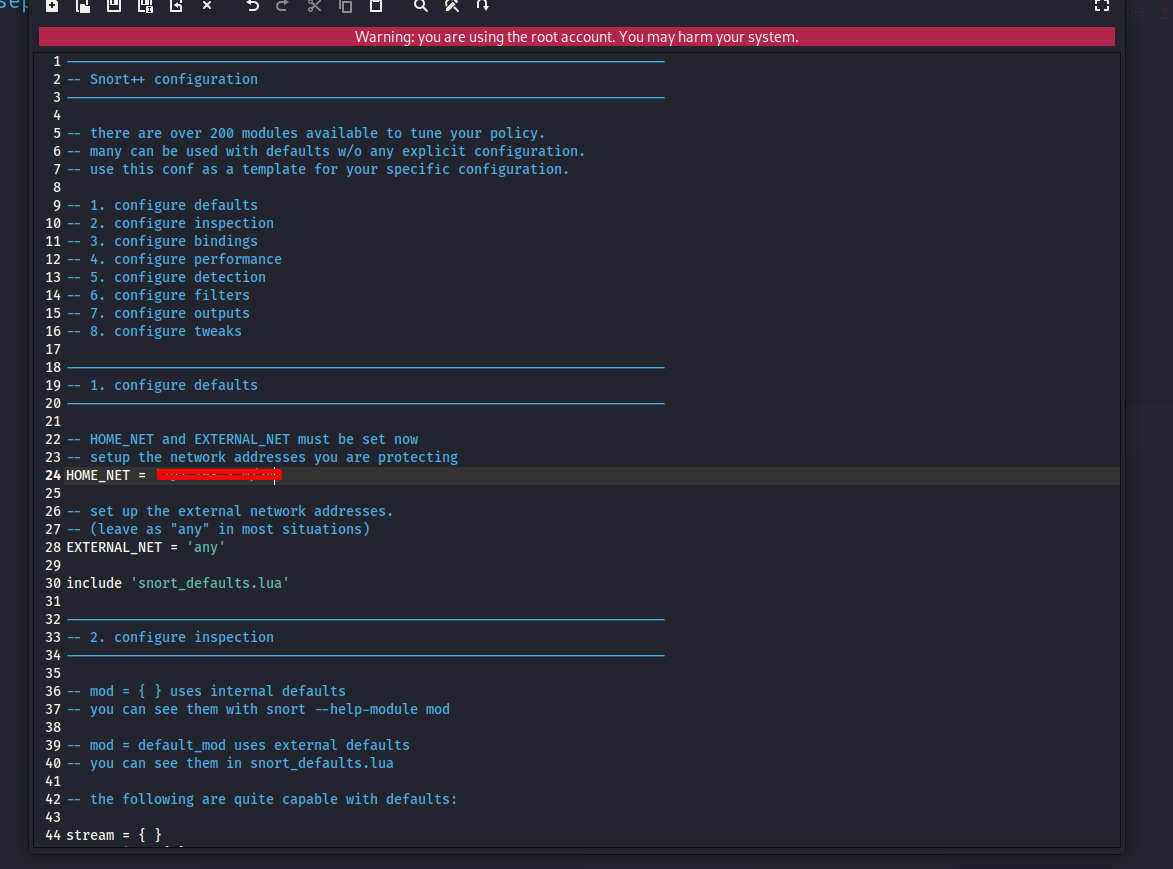The height and width of the screenshot is (869, 1173).
Task: Click the Go to line icon
Action: (483, 6)
